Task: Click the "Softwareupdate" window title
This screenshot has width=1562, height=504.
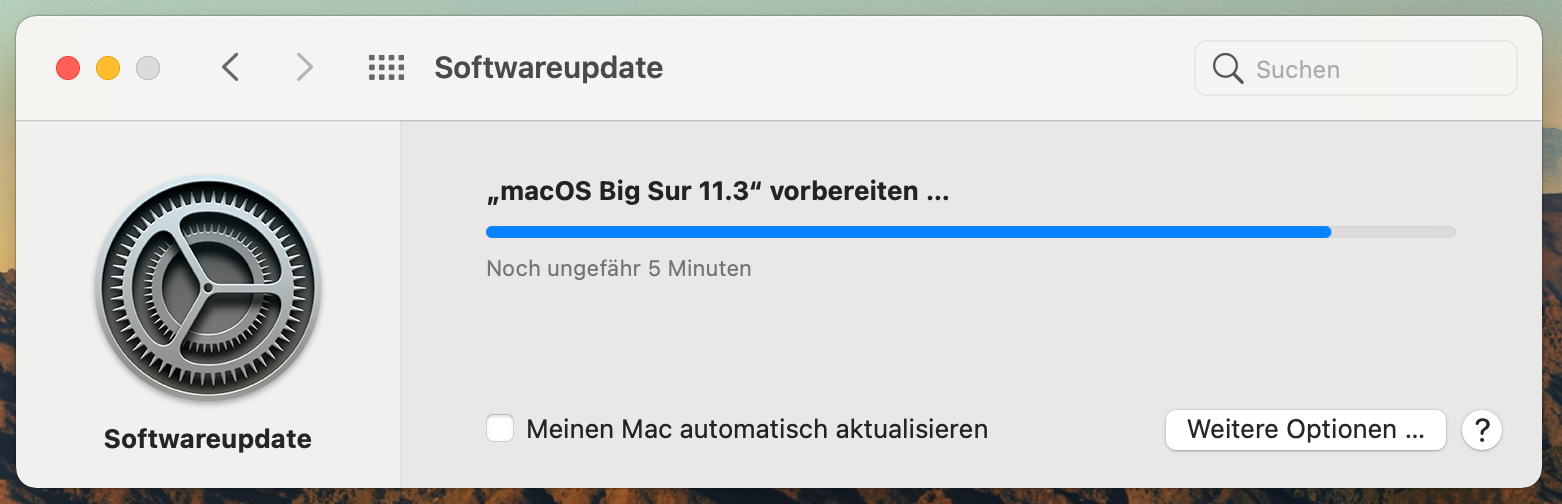Action: (548, 68)
